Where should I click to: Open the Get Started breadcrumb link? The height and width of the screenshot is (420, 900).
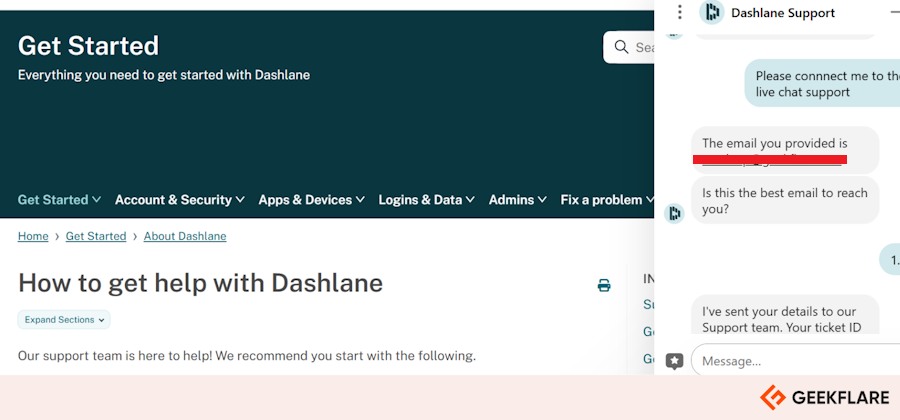tap(96, 236)
